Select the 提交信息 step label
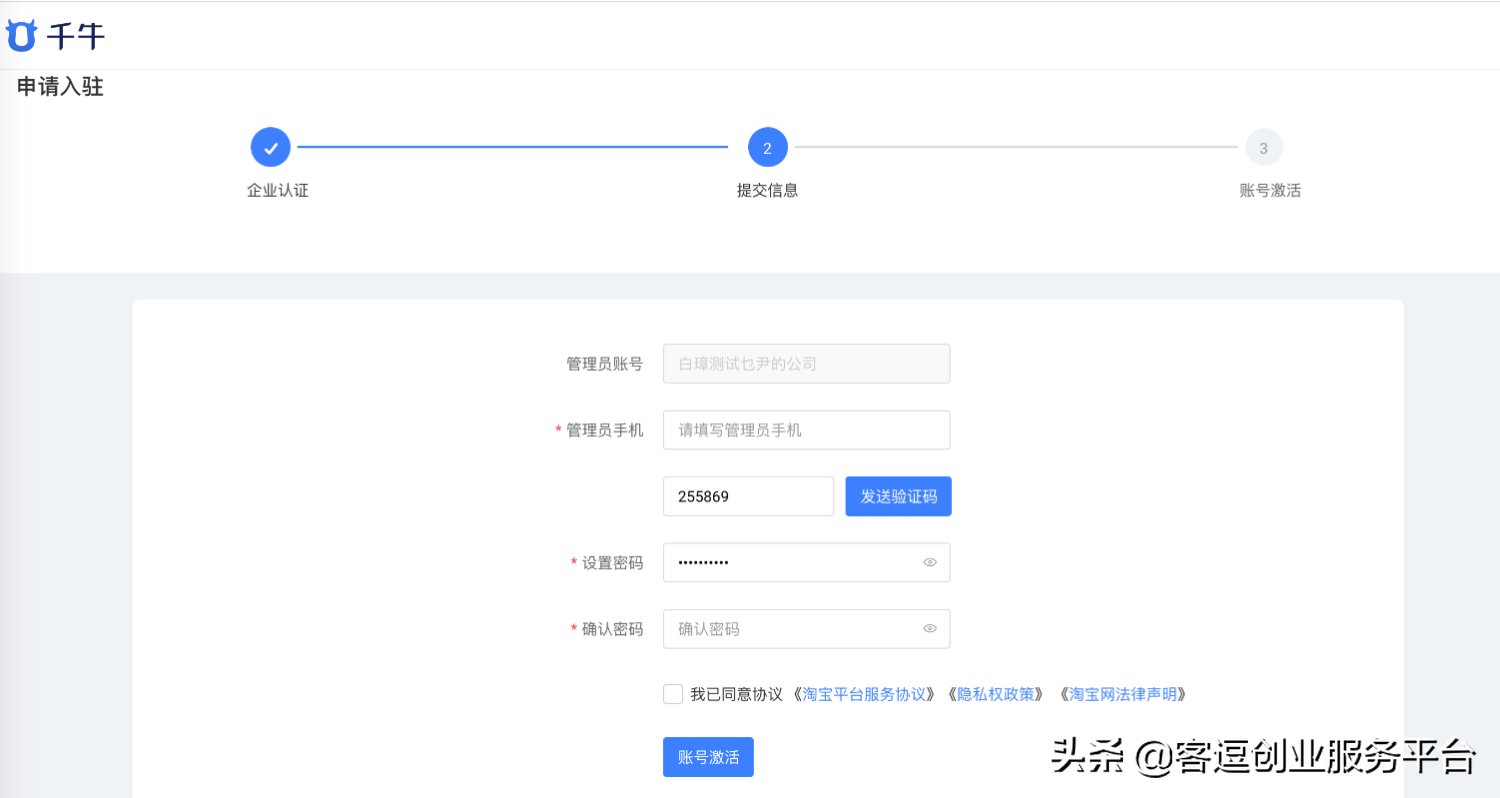The width and height of the screenshot is (1500, 798). 767,190
